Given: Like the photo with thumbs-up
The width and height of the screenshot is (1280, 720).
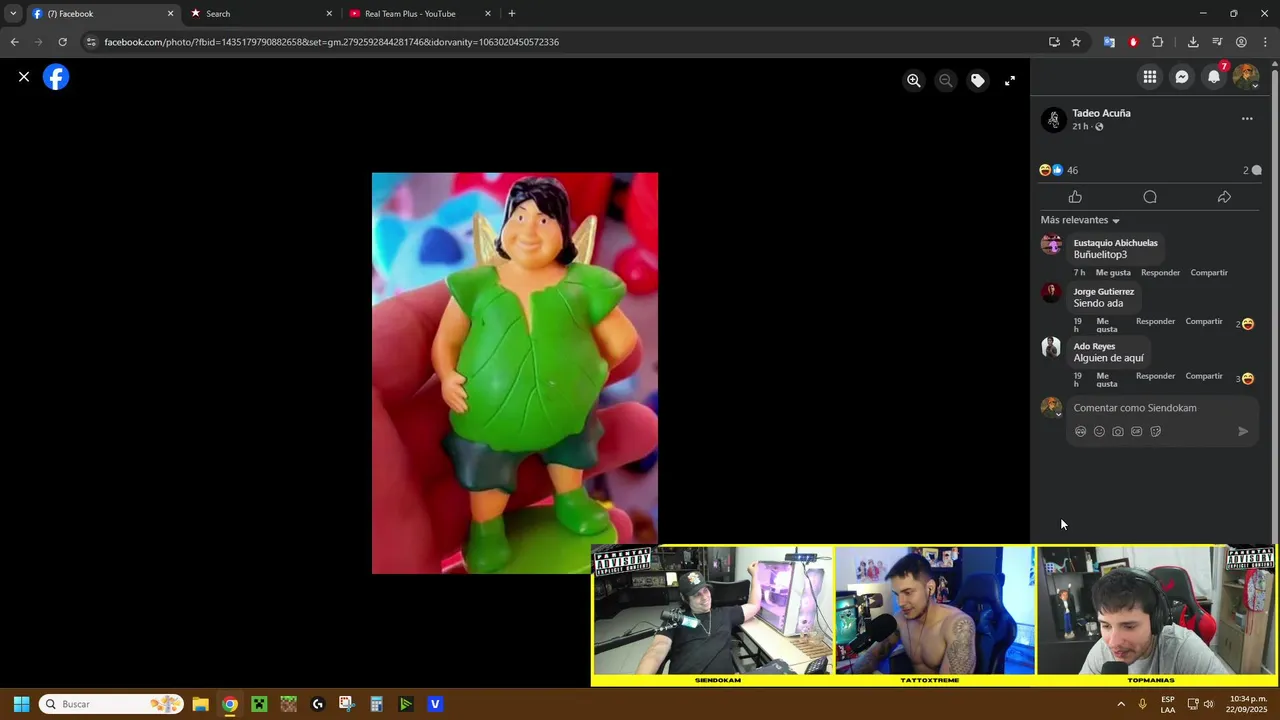Looking at the screenshot, I should click(x=1075, y=197).
